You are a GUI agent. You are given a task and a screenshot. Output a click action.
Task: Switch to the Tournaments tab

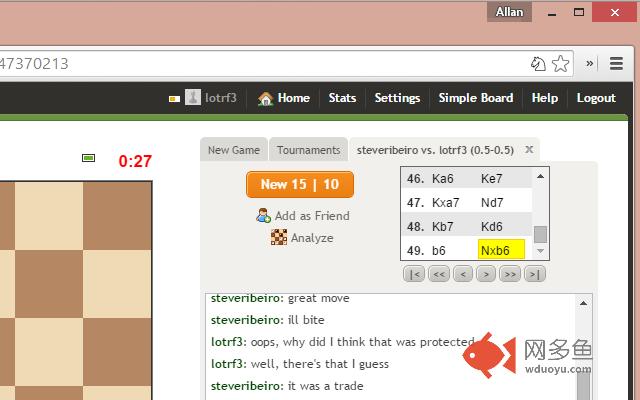tap(309, 150)
